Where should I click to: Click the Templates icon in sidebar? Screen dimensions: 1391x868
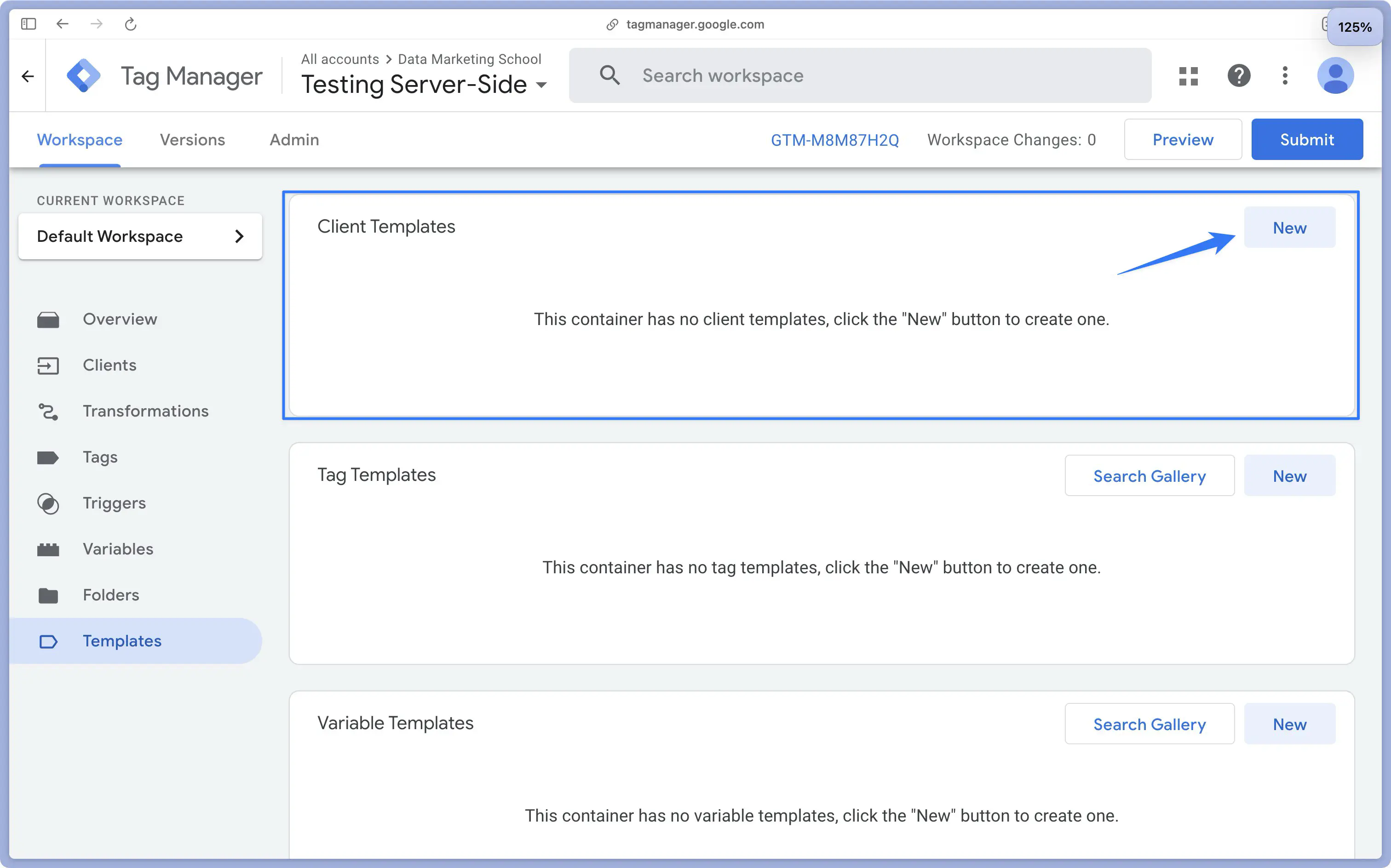48,640
